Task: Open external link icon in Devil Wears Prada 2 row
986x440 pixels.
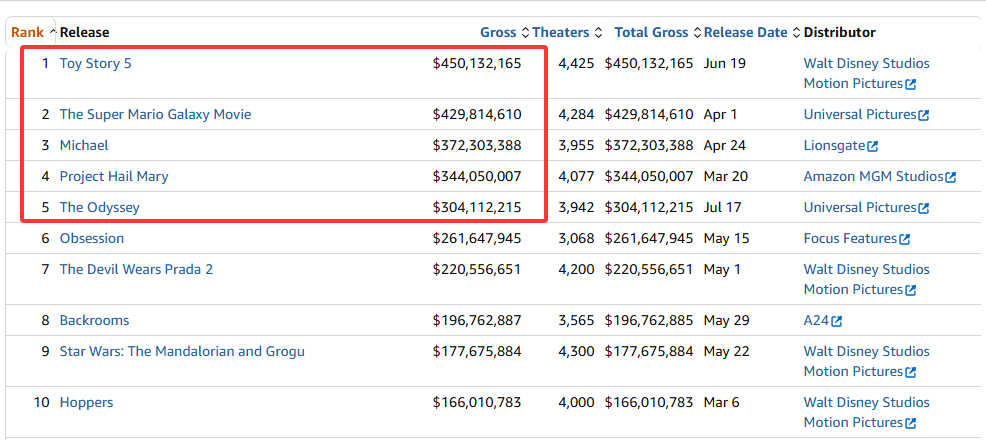Action: point(911,290)
